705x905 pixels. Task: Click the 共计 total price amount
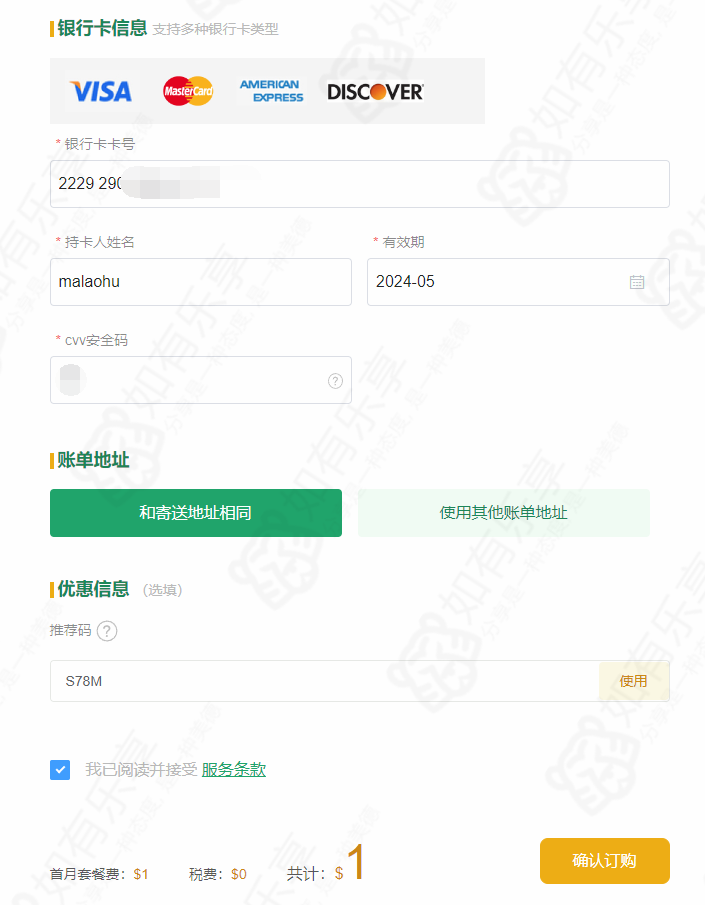click(x=349, y=863)
